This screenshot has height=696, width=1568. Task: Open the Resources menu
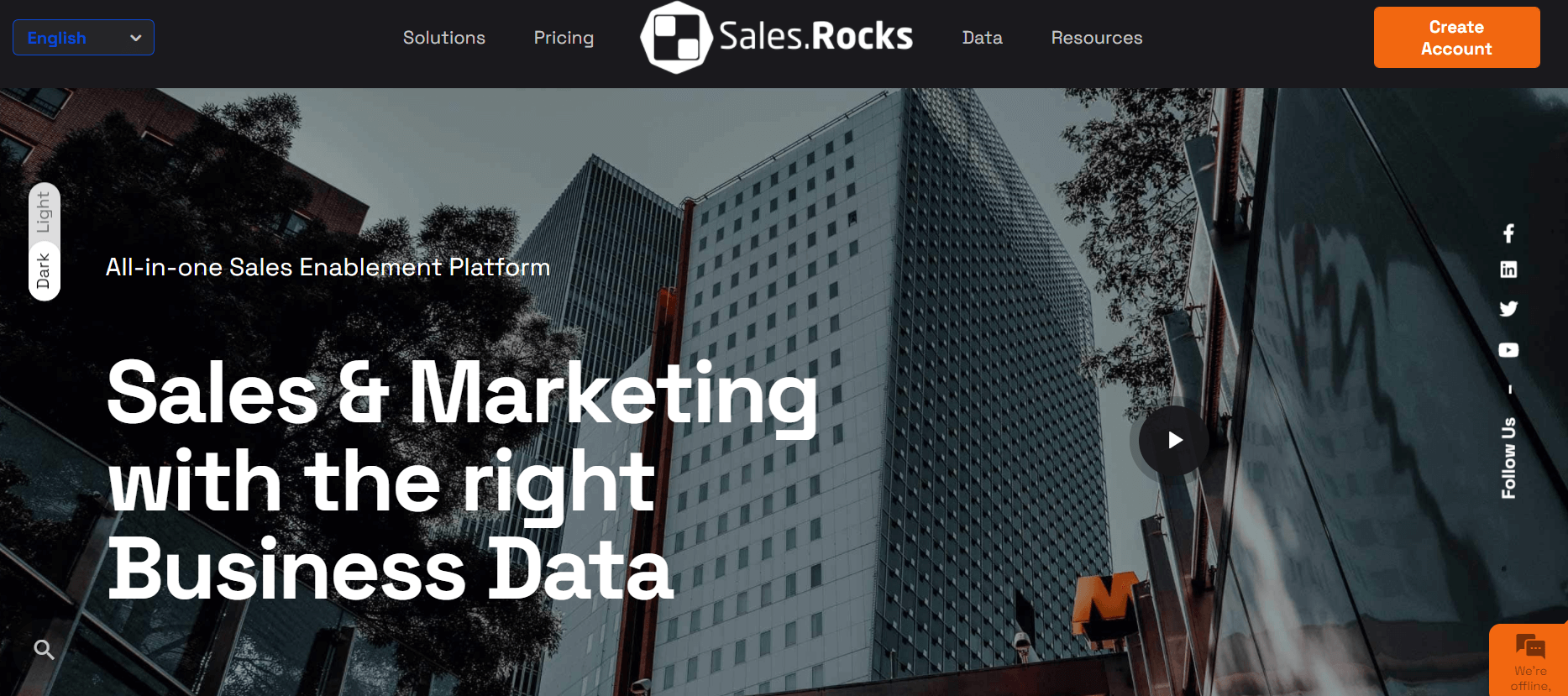(x=1097, y=38)
